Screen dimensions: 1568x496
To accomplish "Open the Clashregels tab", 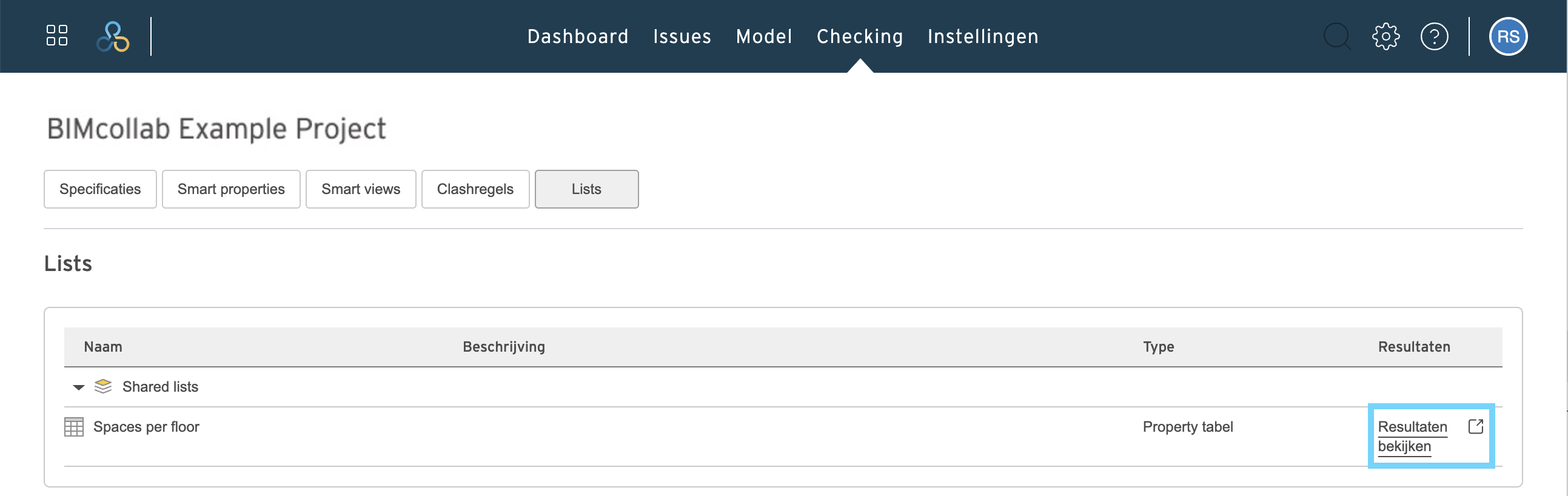I will click(475, 189).
